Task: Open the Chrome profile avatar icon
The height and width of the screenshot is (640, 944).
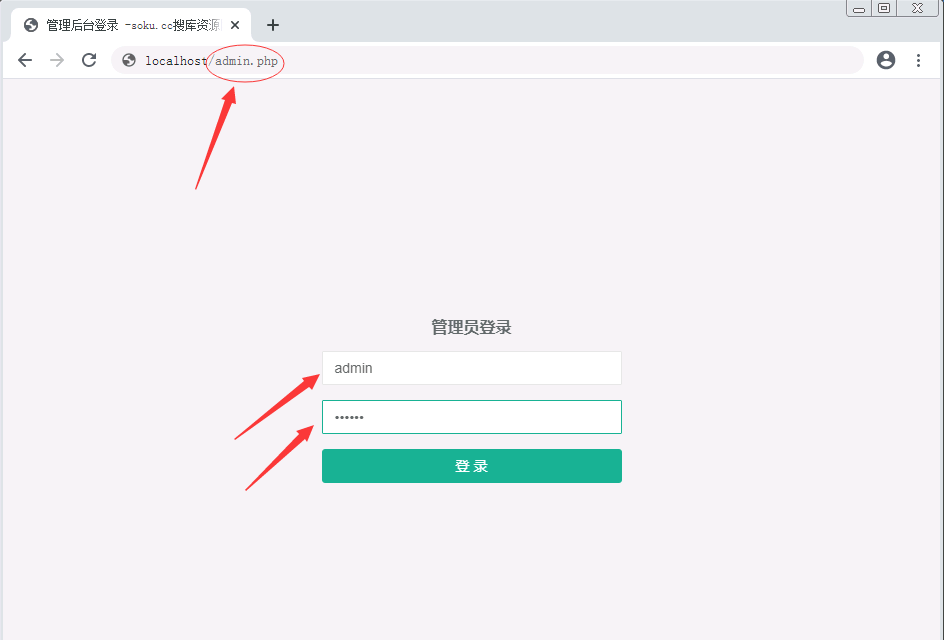Action: tap(885, 60)
